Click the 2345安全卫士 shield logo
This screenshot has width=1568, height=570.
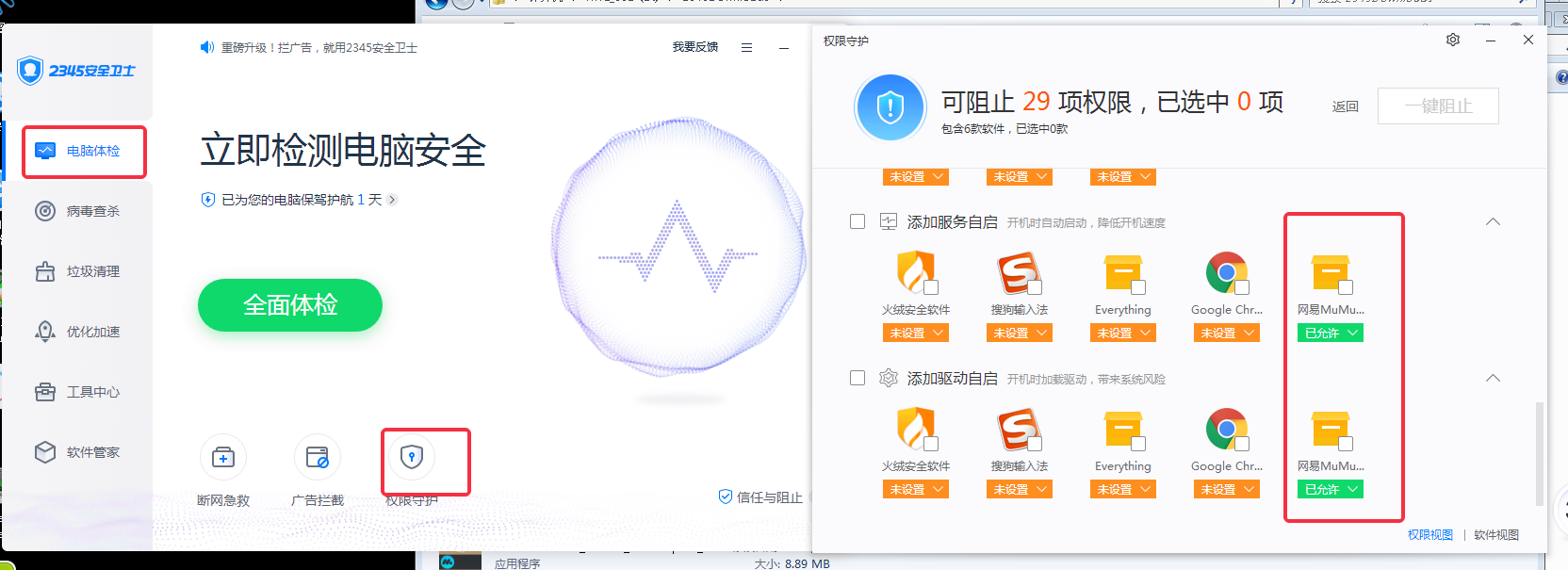(30, 70)
